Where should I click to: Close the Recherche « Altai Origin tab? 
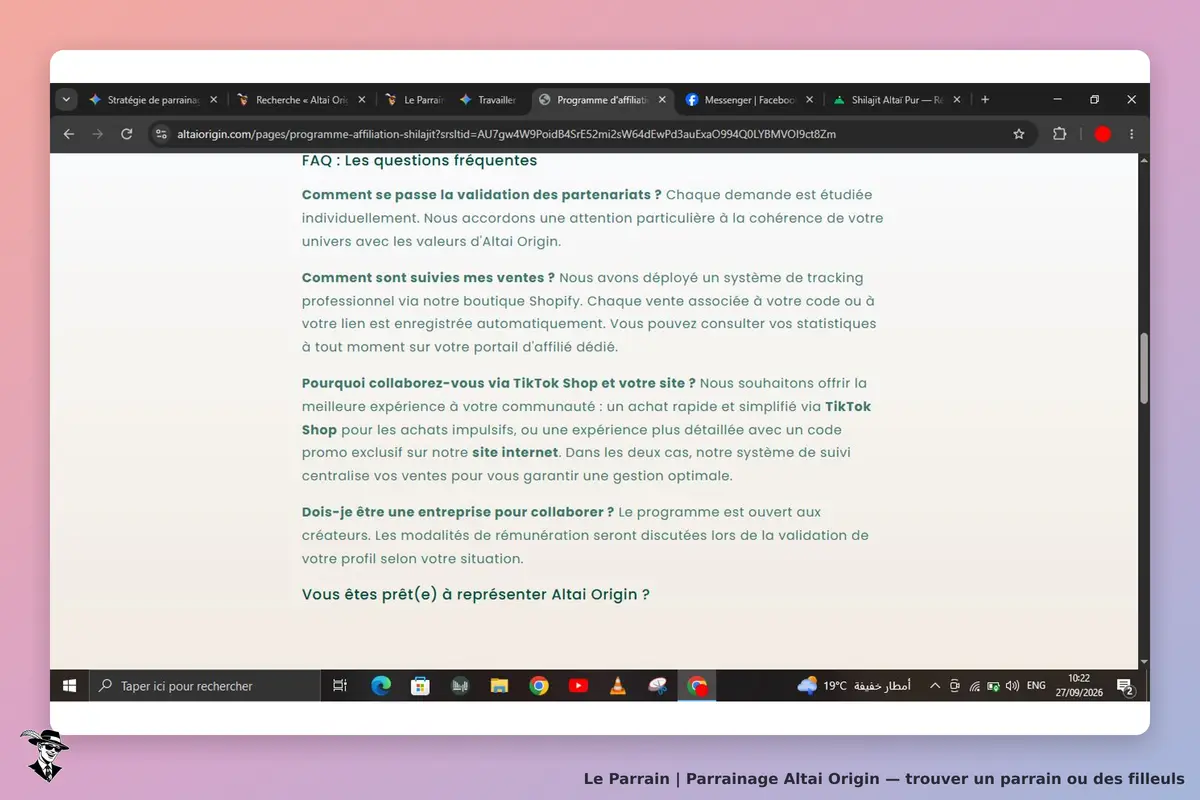click(362, 100)
